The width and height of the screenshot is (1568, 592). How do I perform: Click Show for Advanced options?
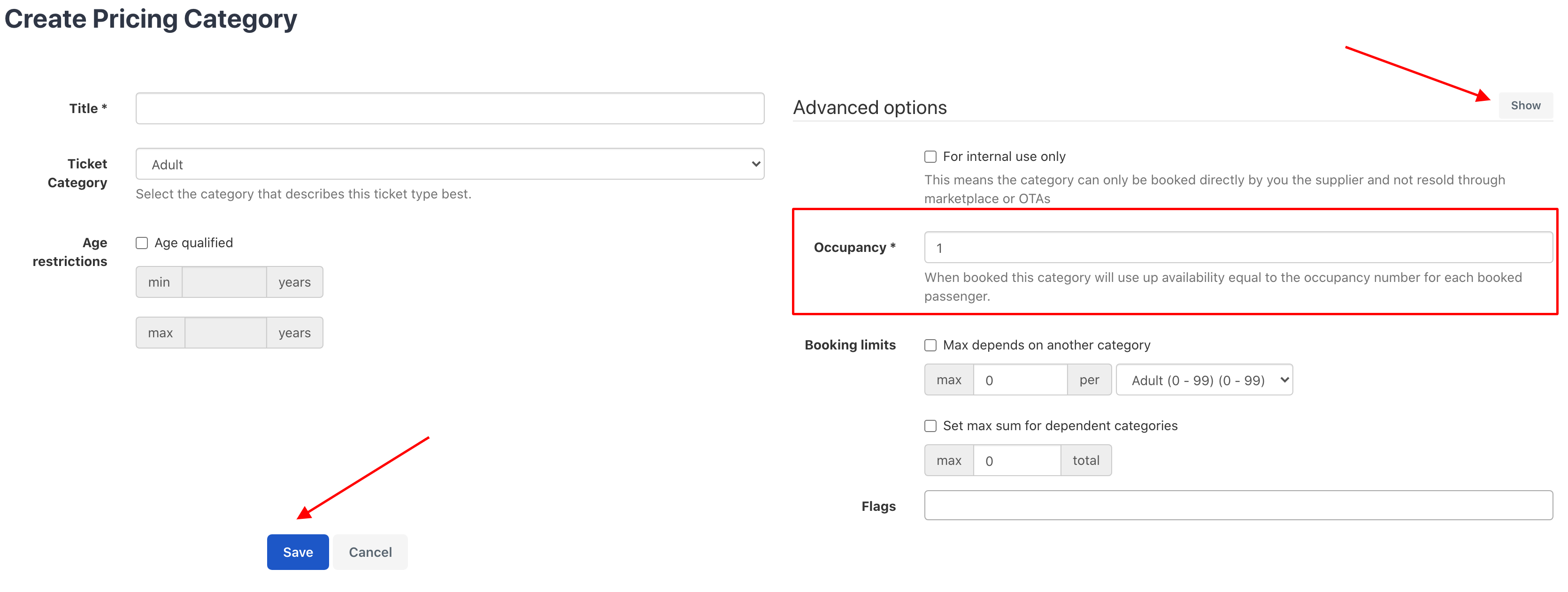point(1525,105)
